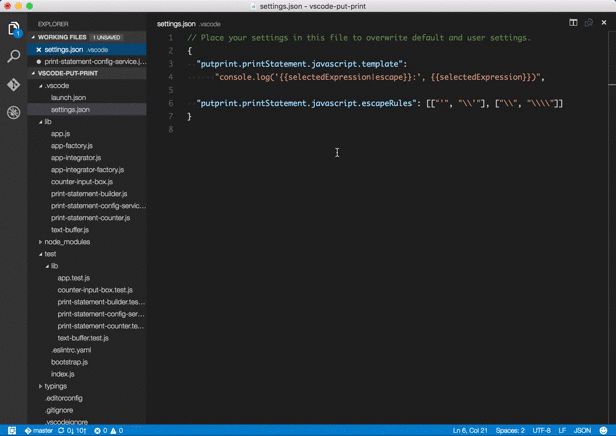Screen dimensions: 616x436
Task: Open index.js
Action: (62, 374)
